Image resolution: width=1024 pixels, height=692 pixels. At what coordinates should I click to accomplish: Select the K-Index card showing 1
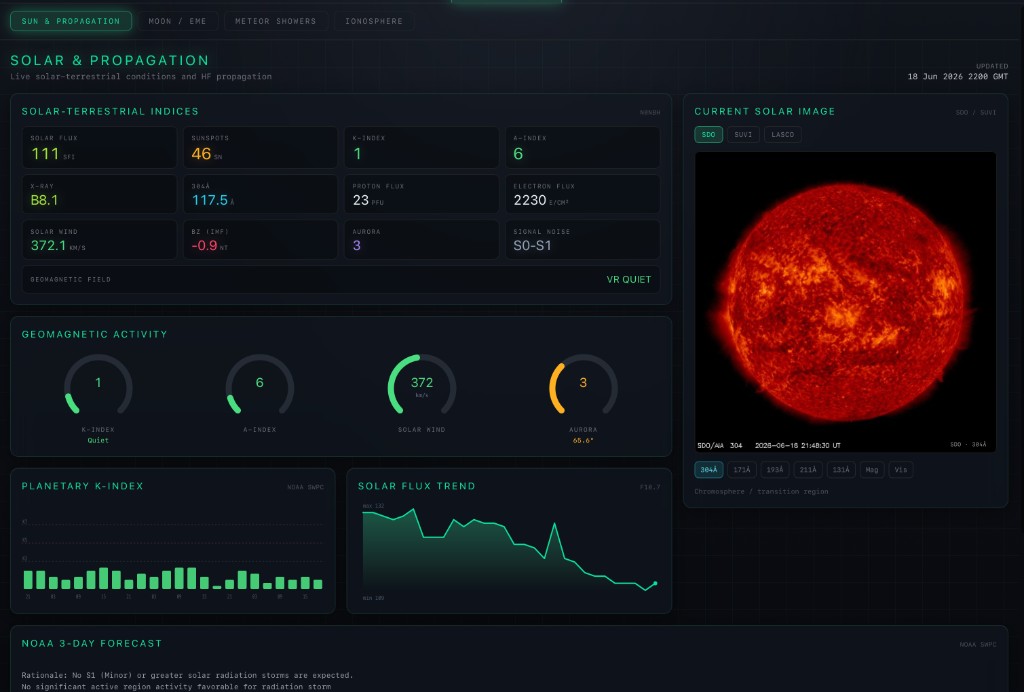click(x=422, y=148)
